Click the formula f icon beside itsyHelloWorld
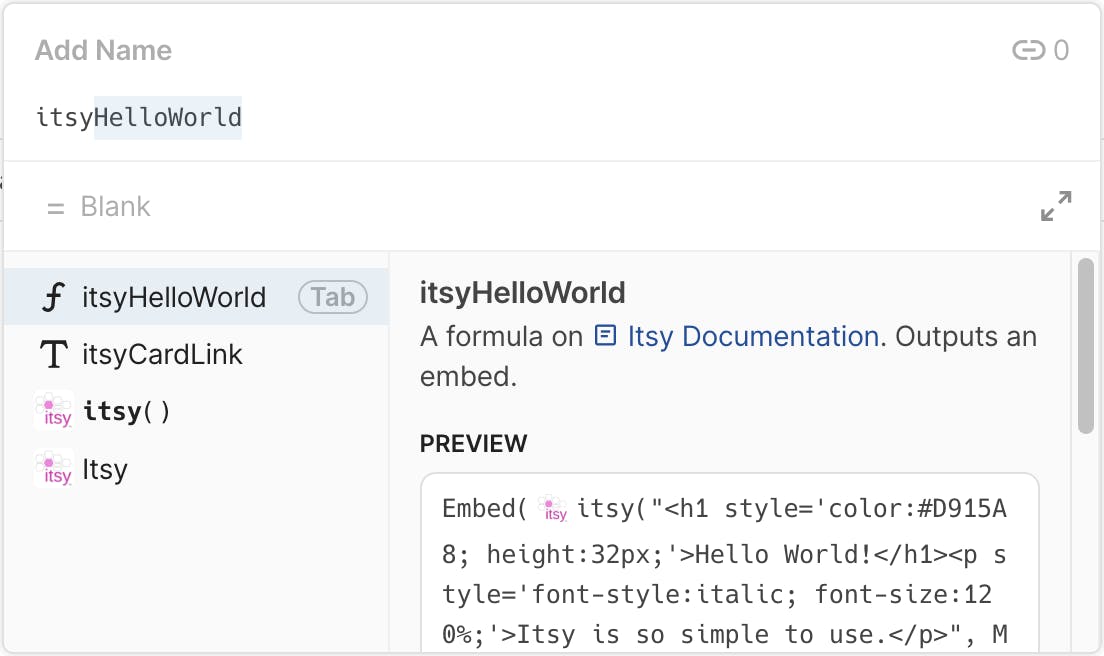This screenshot has width=1104, height=656. [x=54, y=297]
